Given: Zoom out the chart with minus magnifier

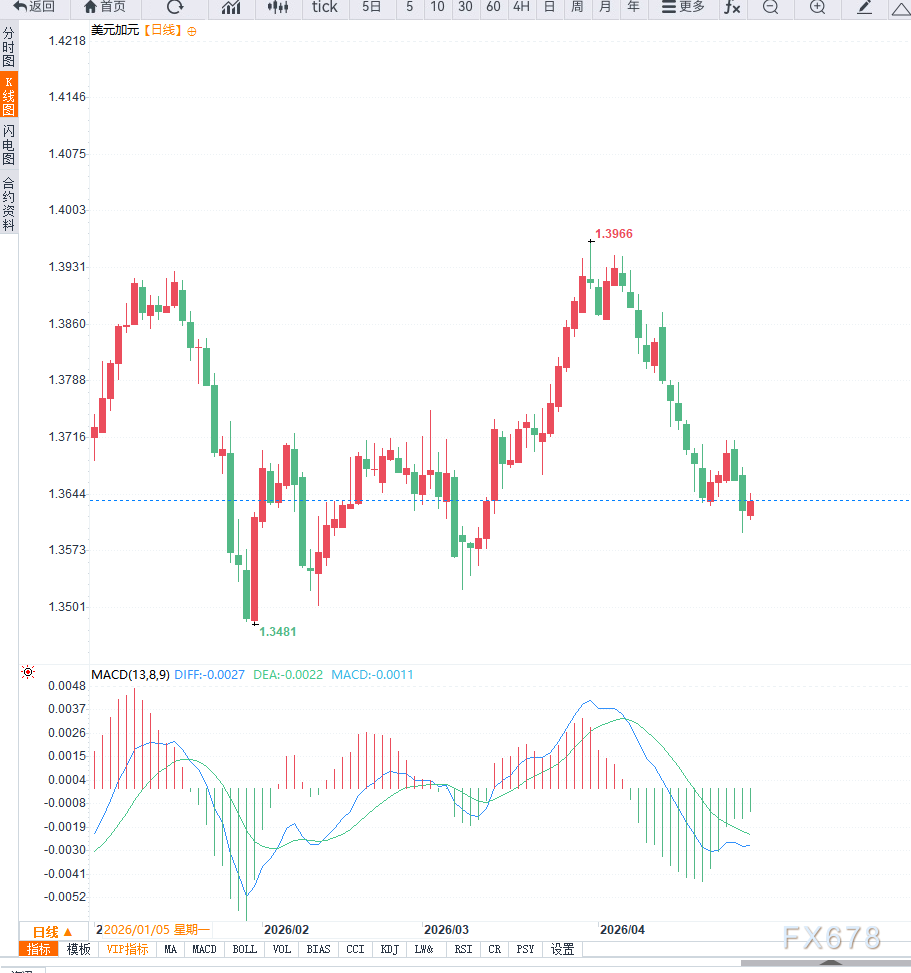Looking at the screenshot, I should [x=770, y=7].
